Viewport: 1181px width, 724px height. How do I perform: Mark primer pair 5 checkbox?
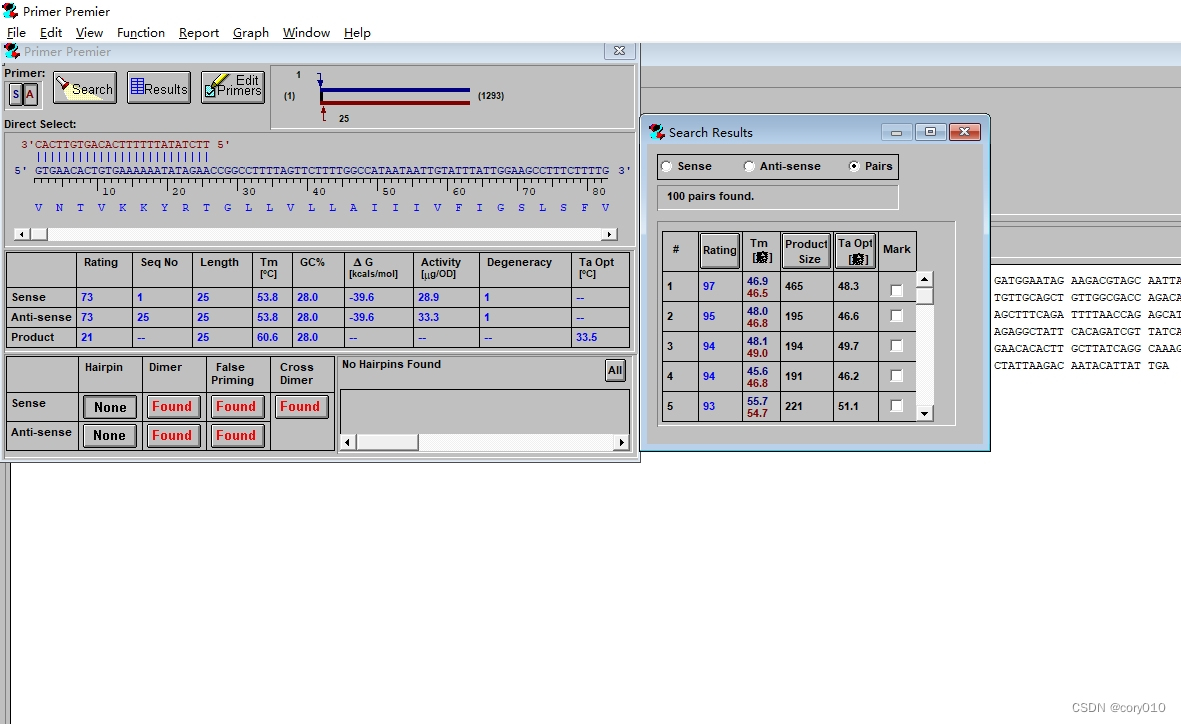896,406
